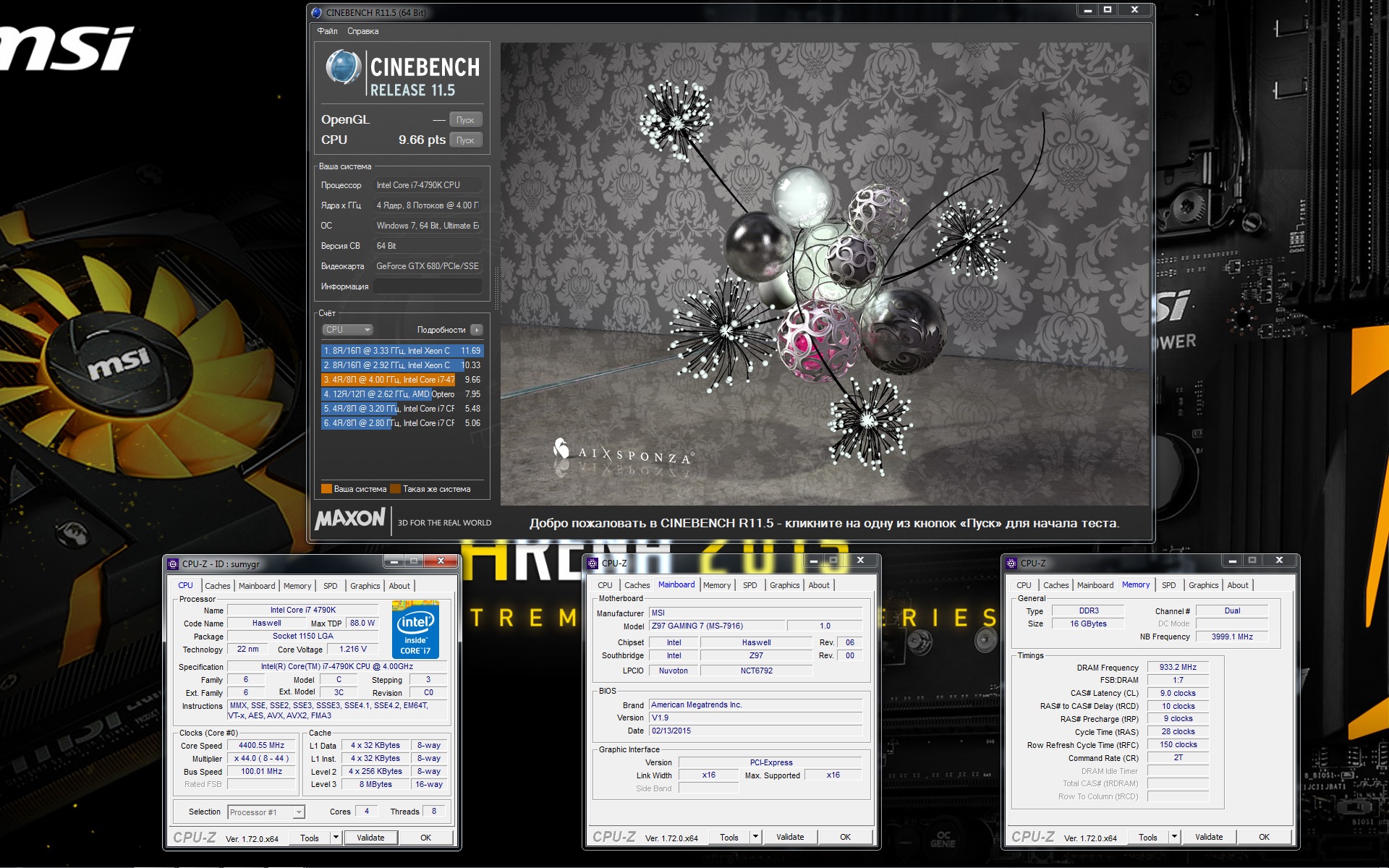Click the Intel Core i7 logo badge
The height and width of the screenshot is (868, 1389).
tap(415, 630)
